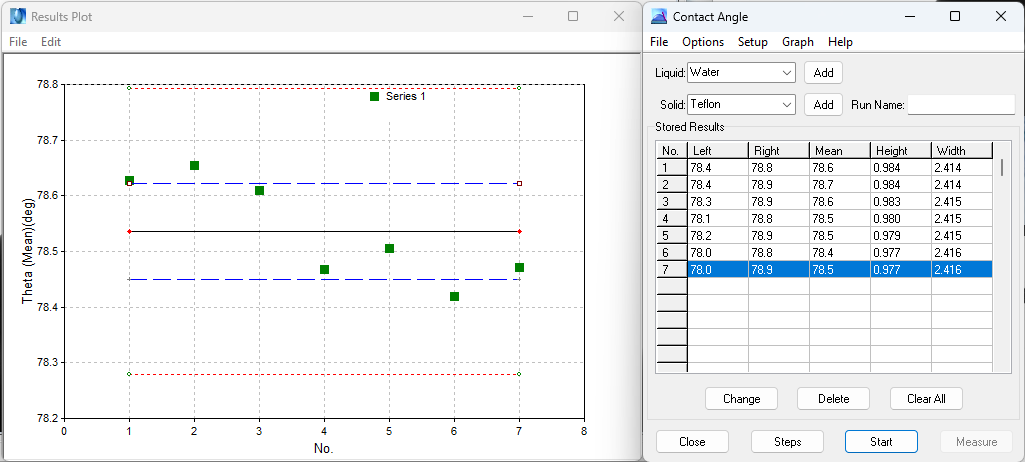Click the Results Plot window icon

17,16
